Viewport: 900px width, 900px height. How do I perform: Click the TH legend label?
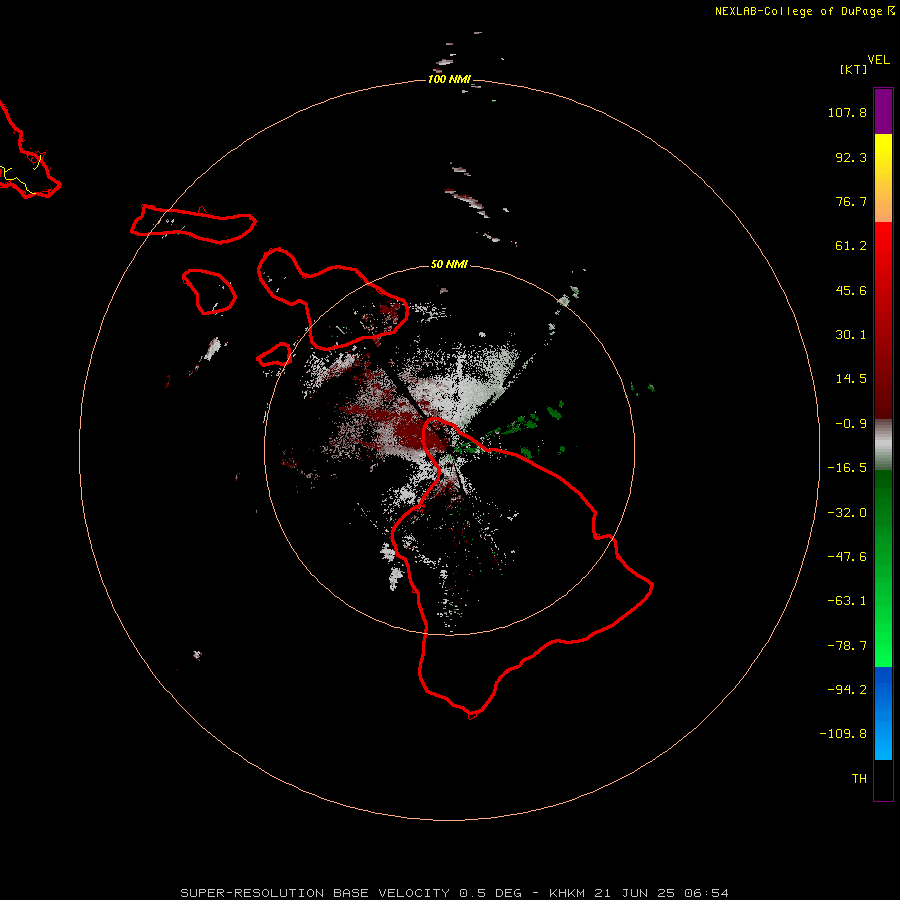(x=859, y=779)
